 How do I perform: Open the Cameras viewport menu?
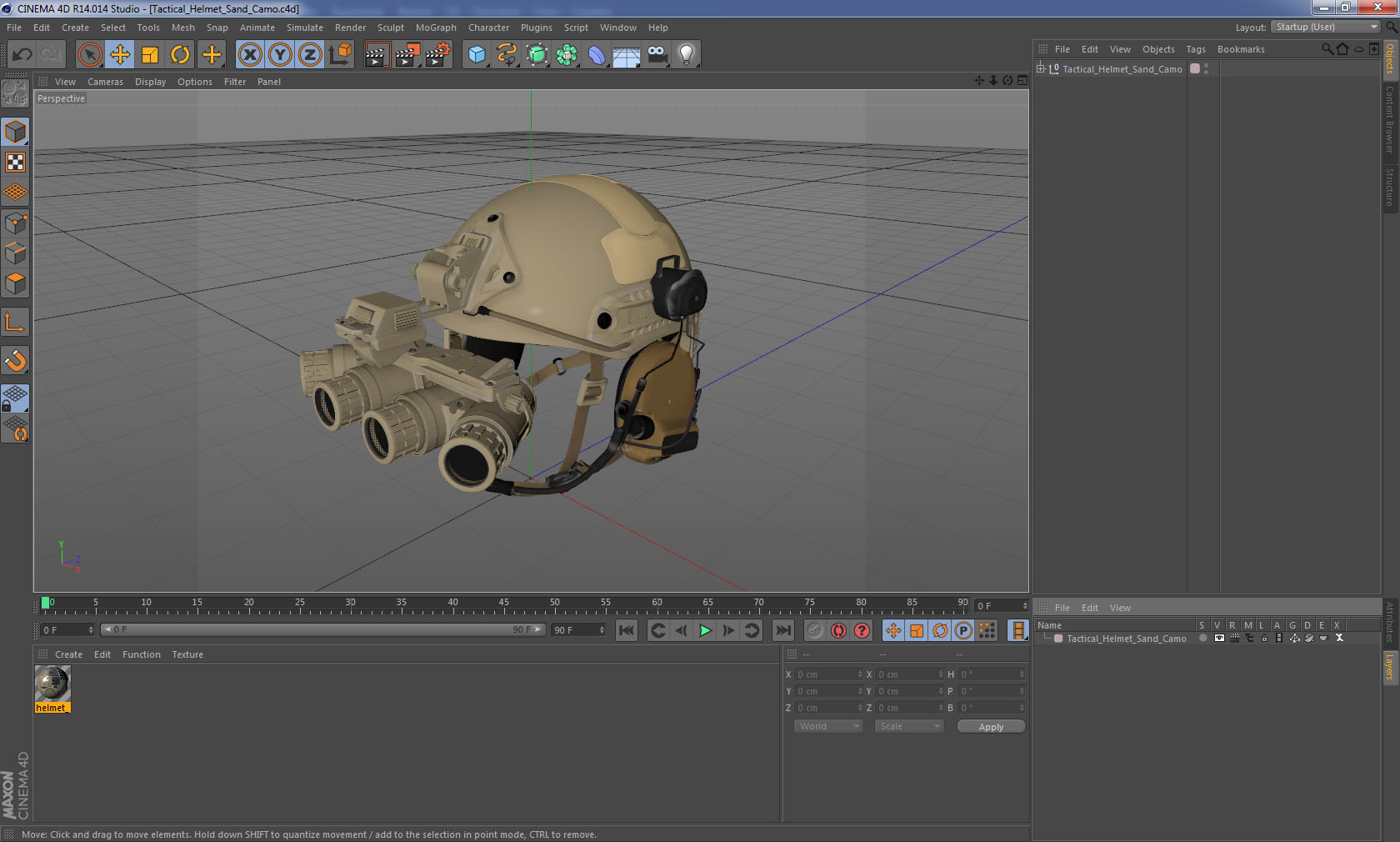105,82
